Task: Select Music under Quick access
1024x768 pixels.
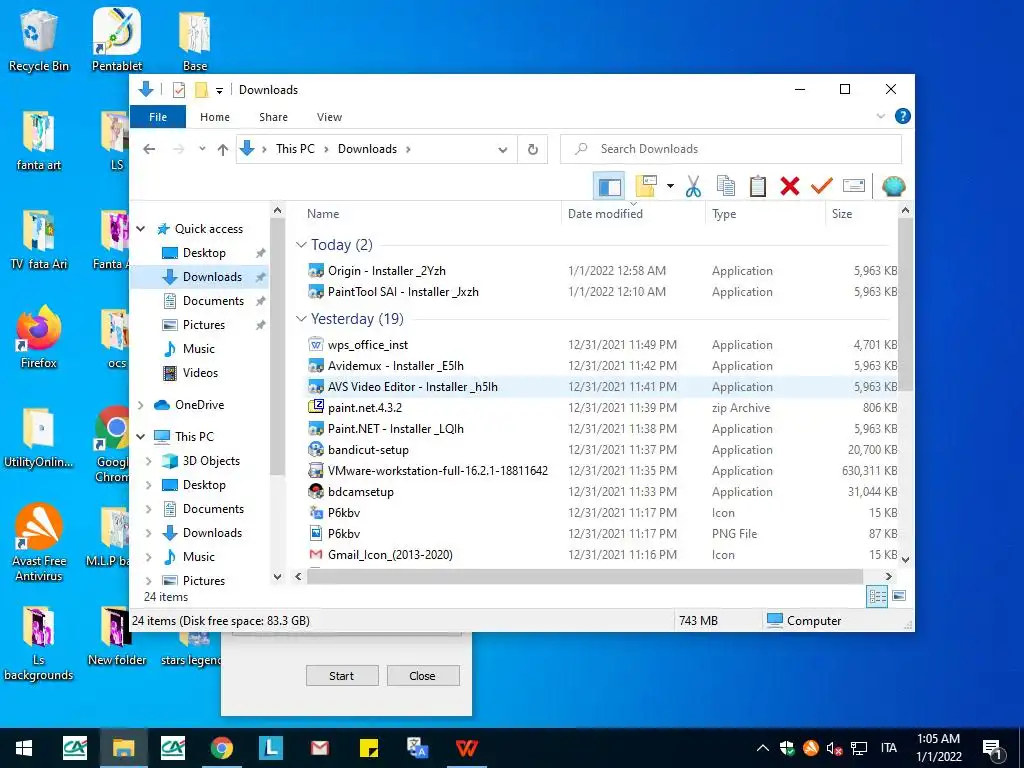Action: [199, 349]
